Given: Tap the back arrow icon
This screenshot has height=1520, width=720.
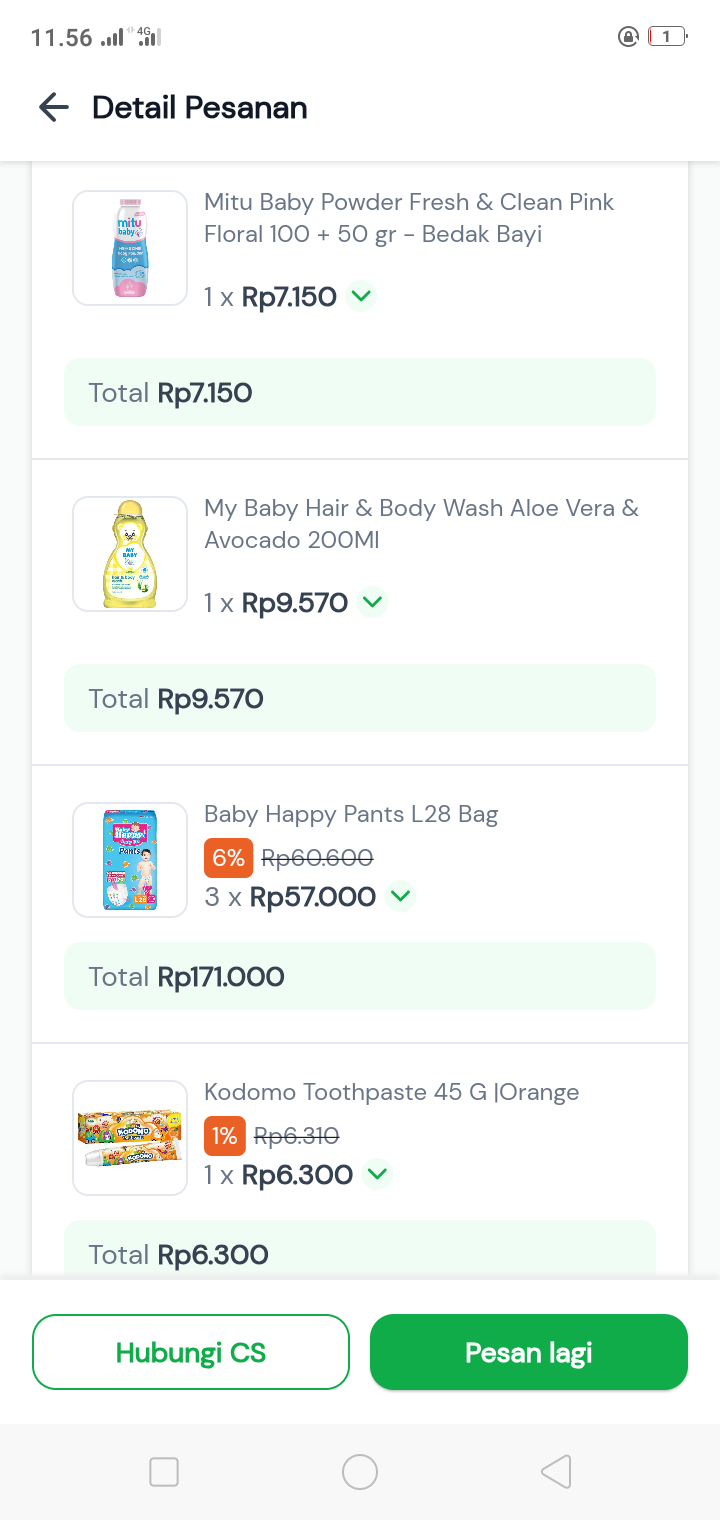Looking at the screenshot, I should point(53,107).
